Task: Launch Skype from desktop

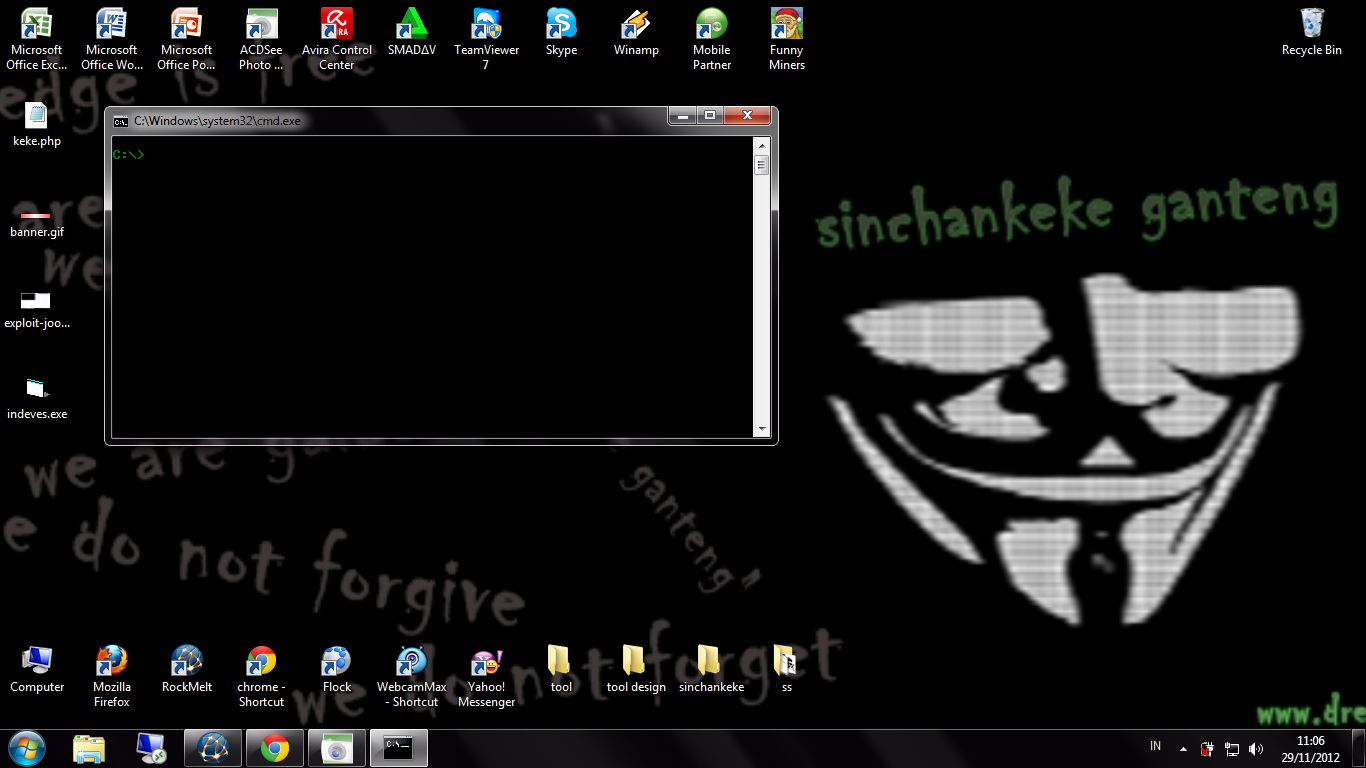Action: click(561, 31)
